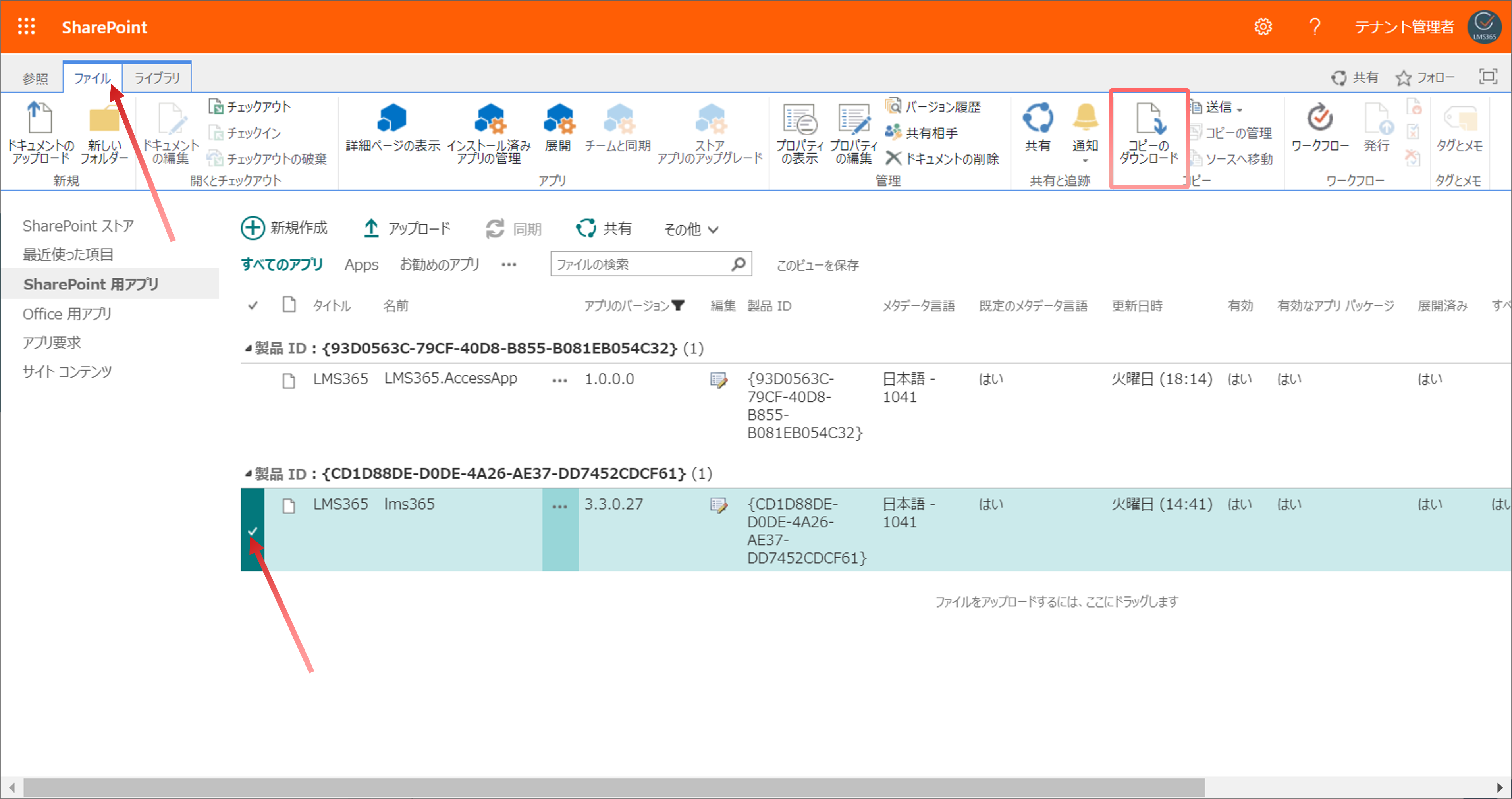Screen dimensions: 1512x799
Task: Expand the その他 dropdown menu
Action: point(691,230)
